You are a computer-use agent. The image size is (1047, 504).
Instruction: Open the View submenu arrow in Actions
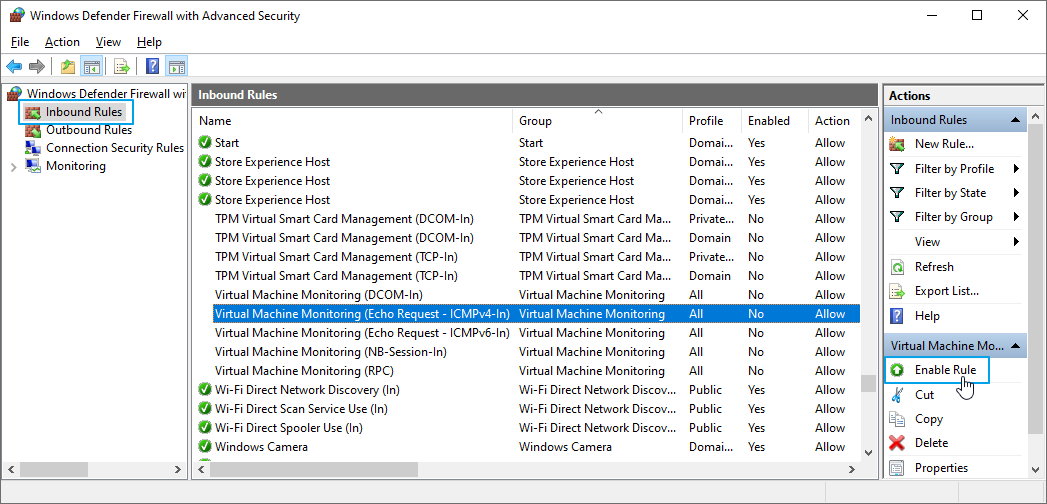pos(1016,242)
